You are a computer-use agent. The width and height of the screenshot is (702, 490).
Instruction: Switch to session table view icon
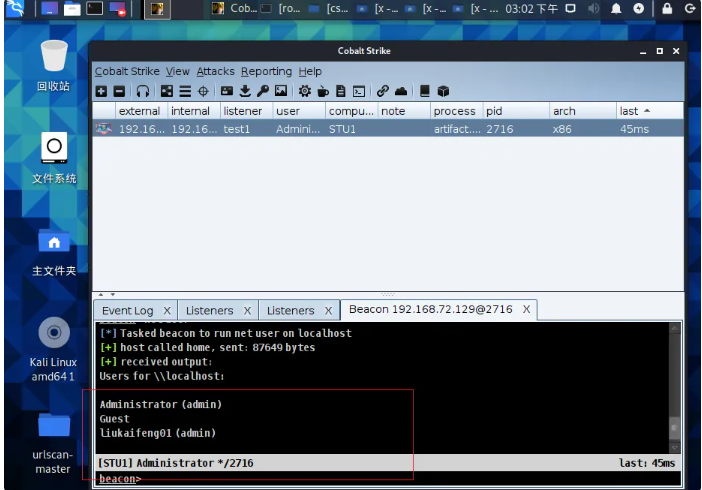(185, 91)
